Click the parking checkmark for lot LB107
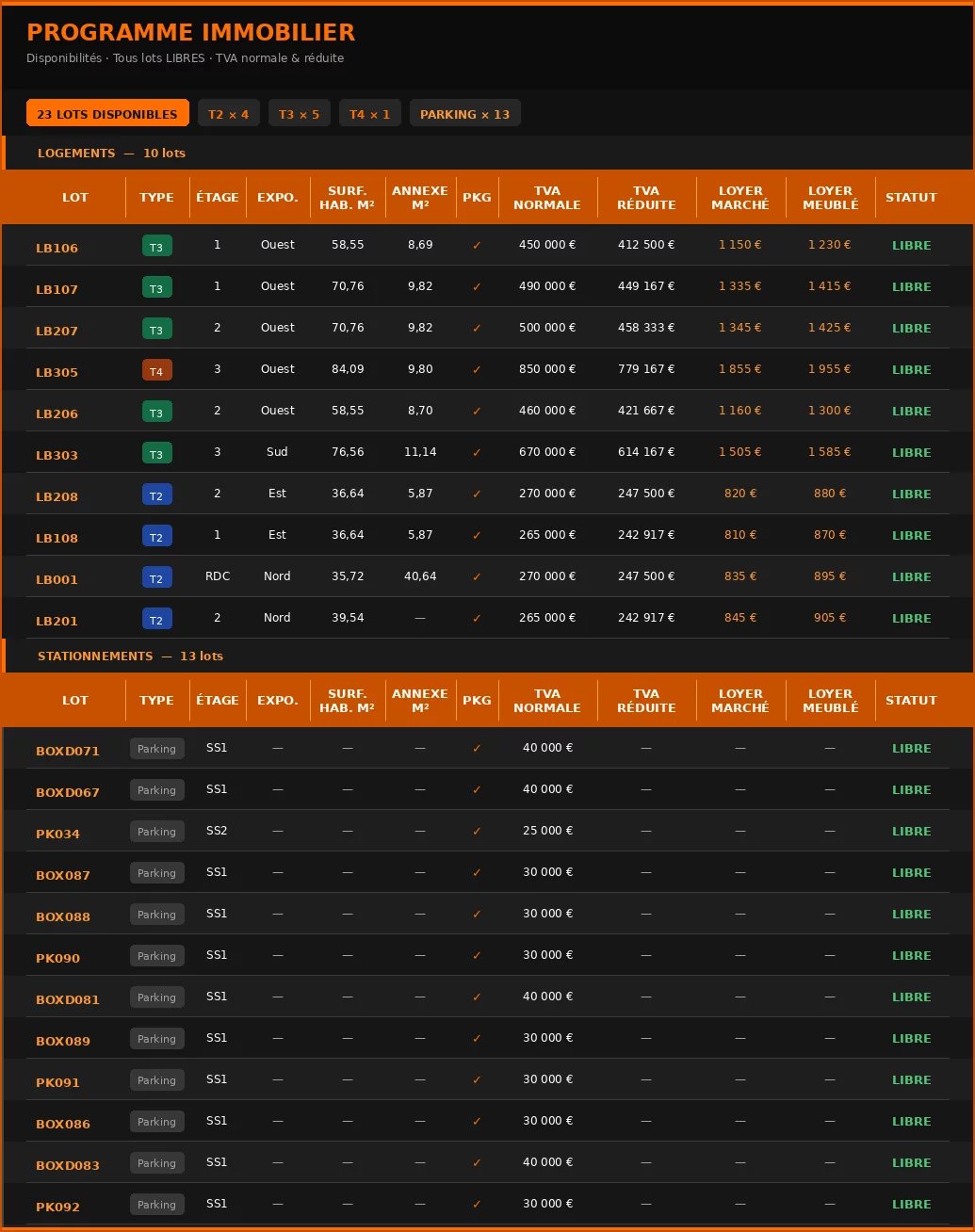Viewport: 975px width, 1232px height. (477, 287)
